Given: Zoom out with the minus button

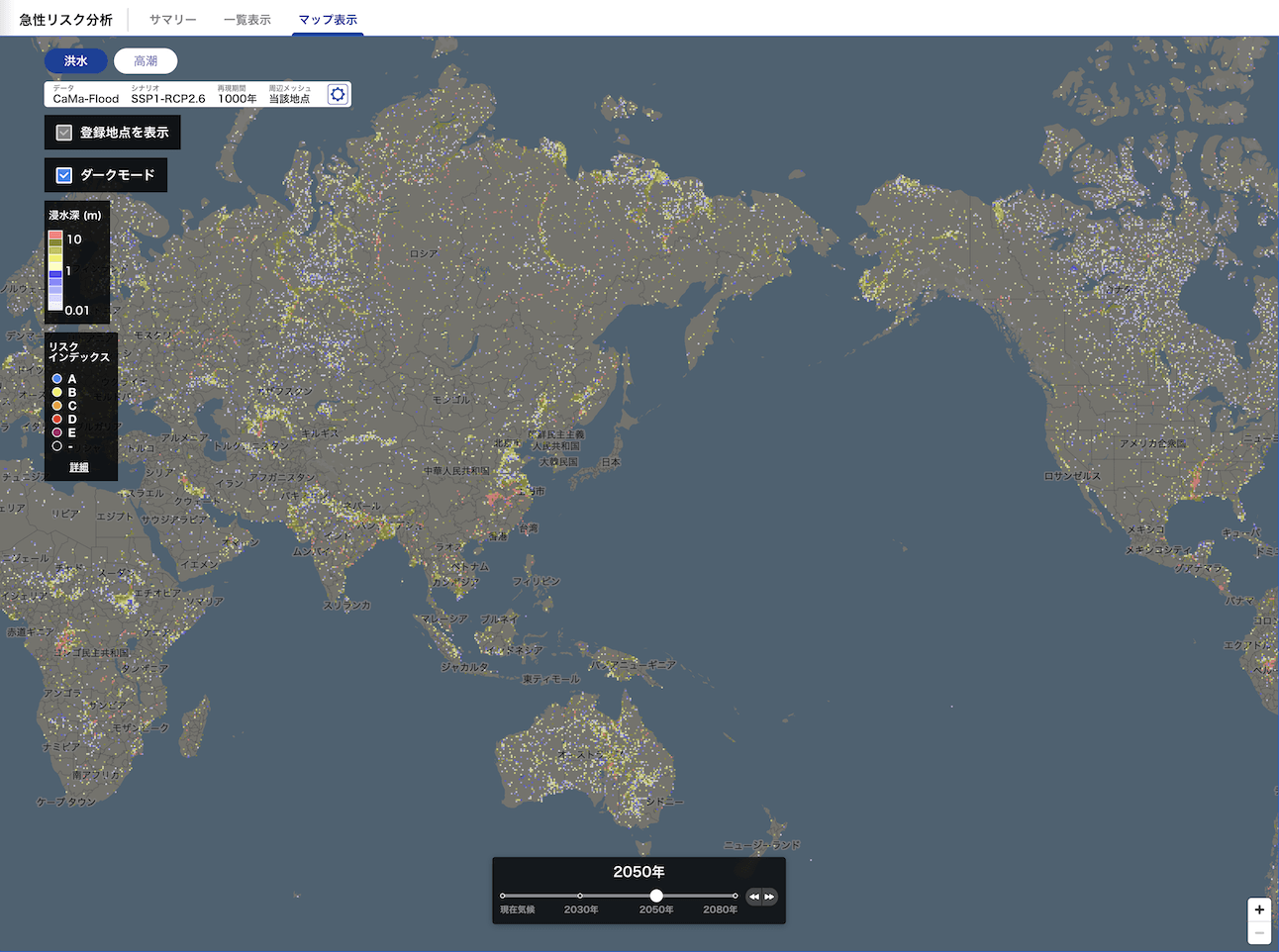Looking at the screenshot, I should coord(1259,933).
